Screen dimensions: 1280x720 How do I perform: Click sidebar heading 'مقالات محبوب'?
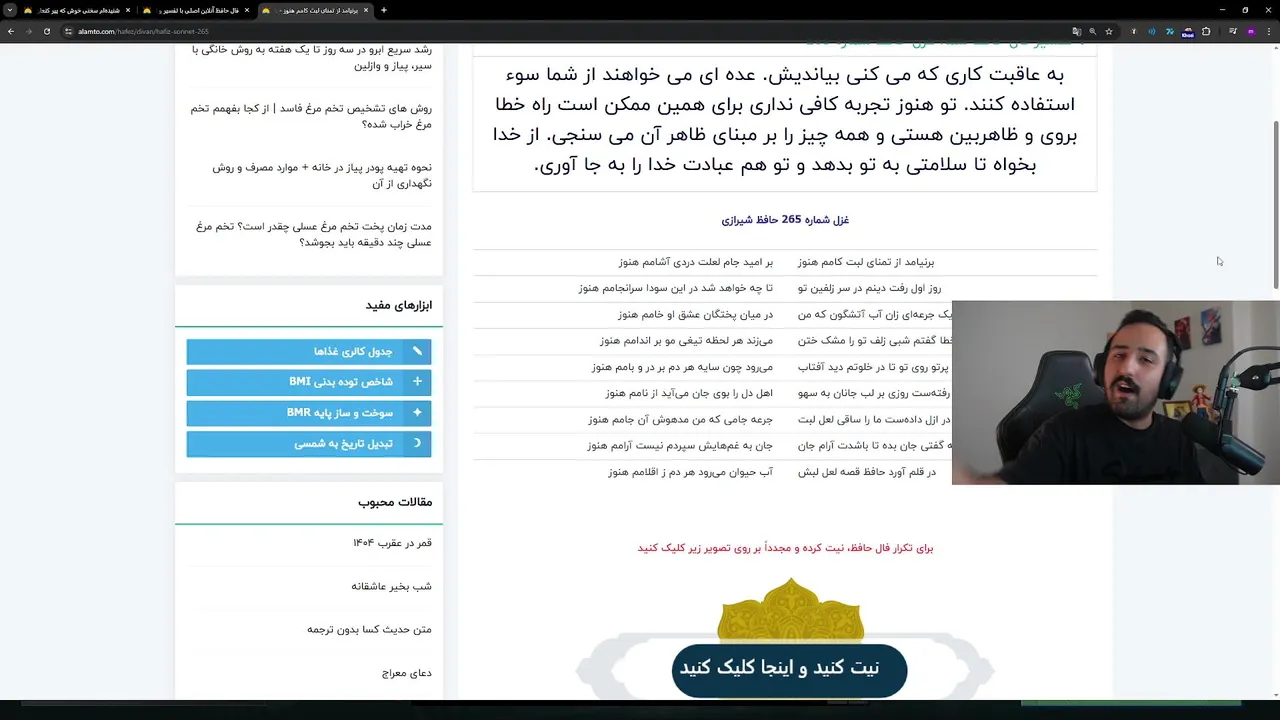point(395,502)
